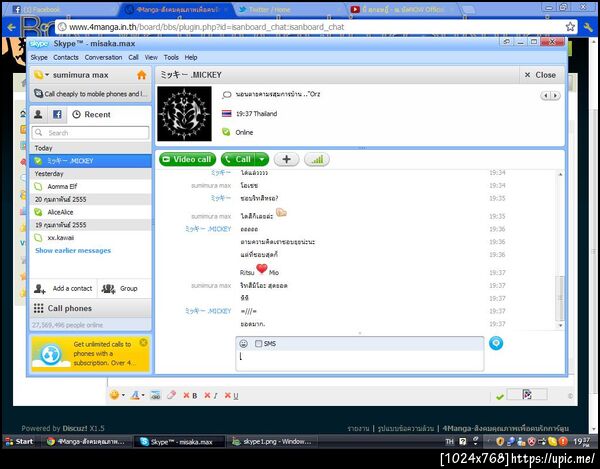Switch to the Facebook browser tab
The height and width of the screenshot is (469, 600).
click(61, 10)
